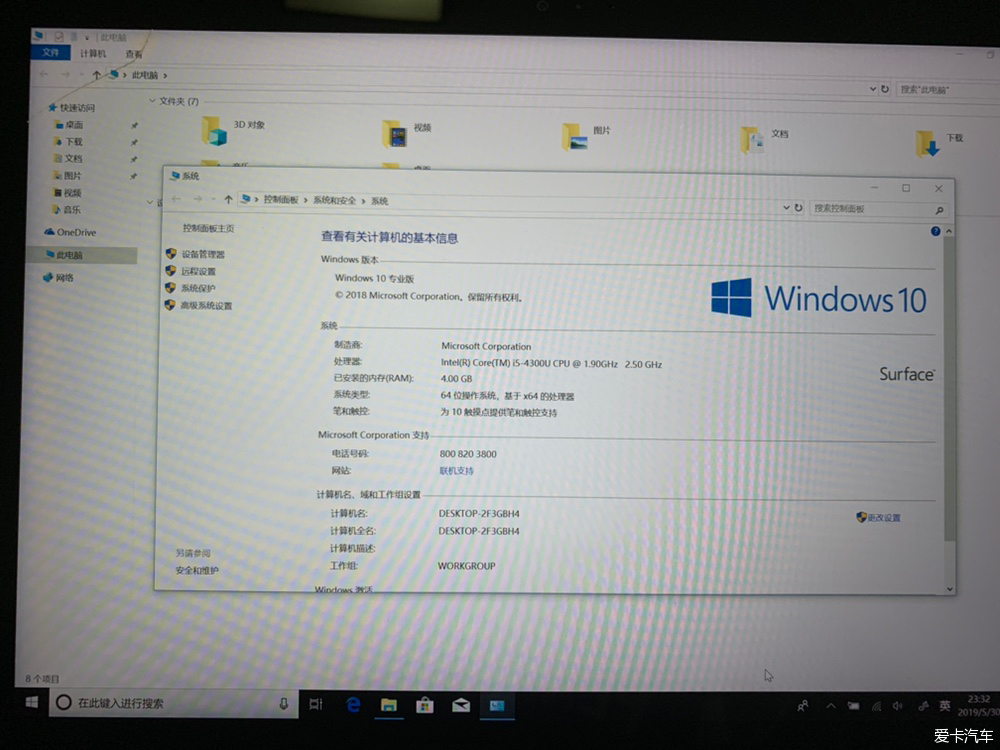Switch input language via 英 indicator
This screenshot has width=1000, height=750.
[945, 705]
